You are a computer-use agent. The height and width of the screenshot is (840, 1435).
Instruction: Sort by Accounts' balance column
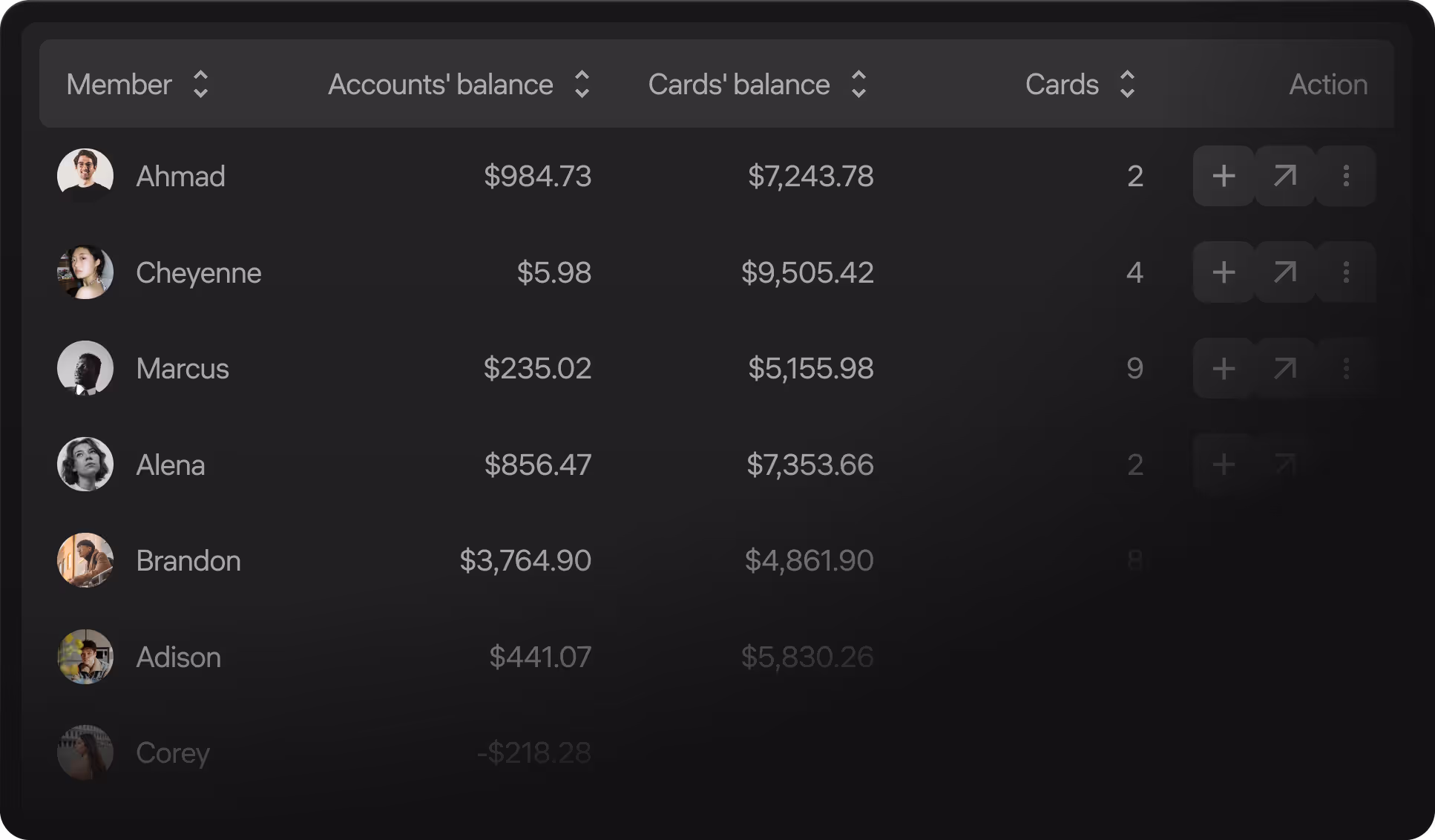coord(582,85)
